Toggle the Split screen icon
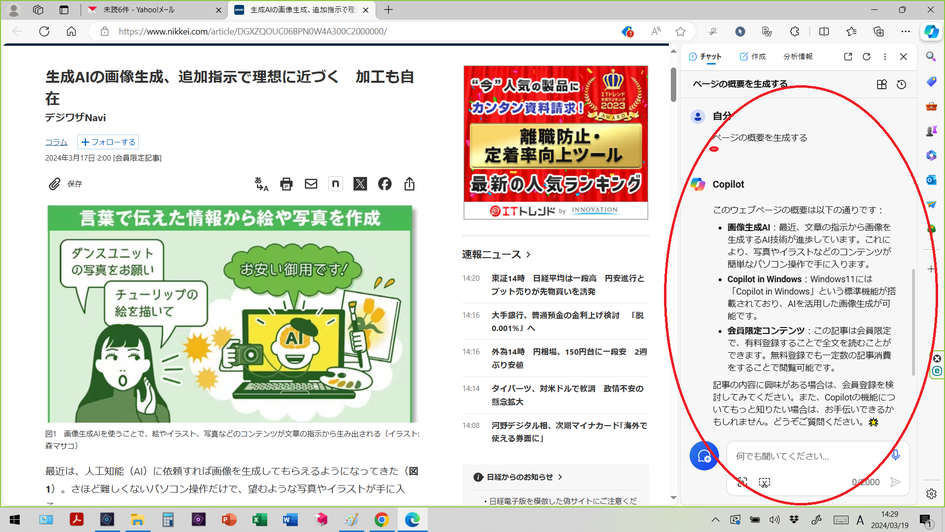The width and height of the screenshot is (945, 532). (x=823, y=31)
